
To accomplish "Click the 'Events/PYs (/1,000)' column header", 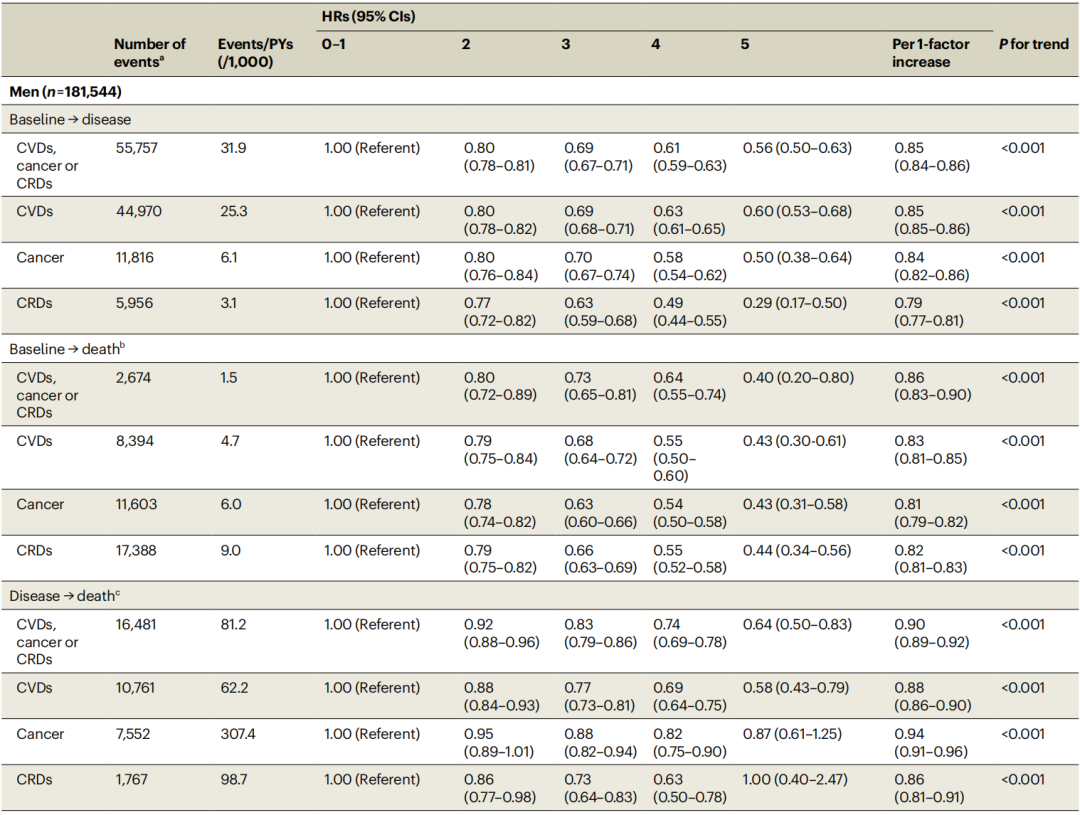I will click(x=248, y=53).
